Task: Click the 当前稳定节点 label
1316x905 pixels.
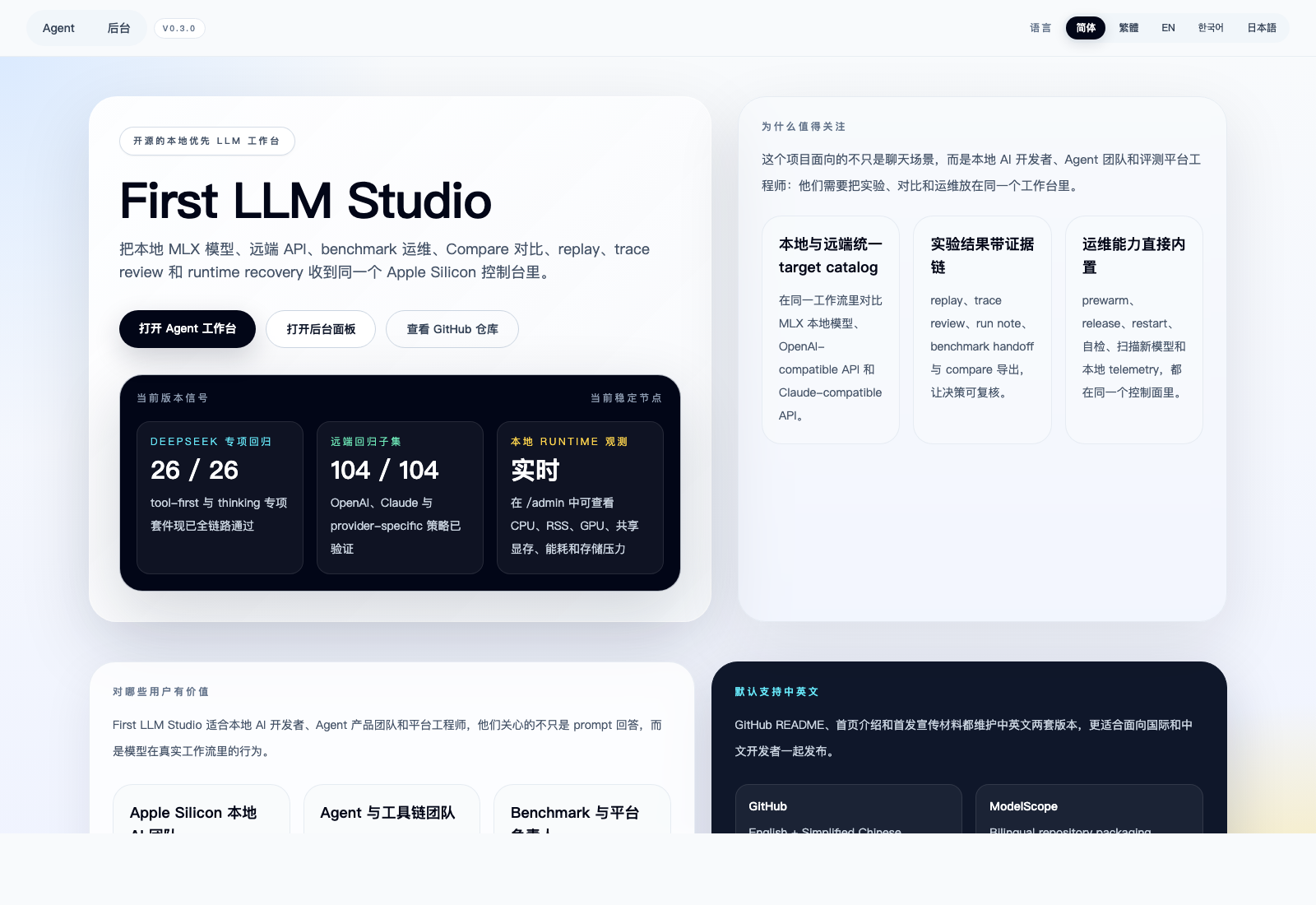Action: coord(626,398)
